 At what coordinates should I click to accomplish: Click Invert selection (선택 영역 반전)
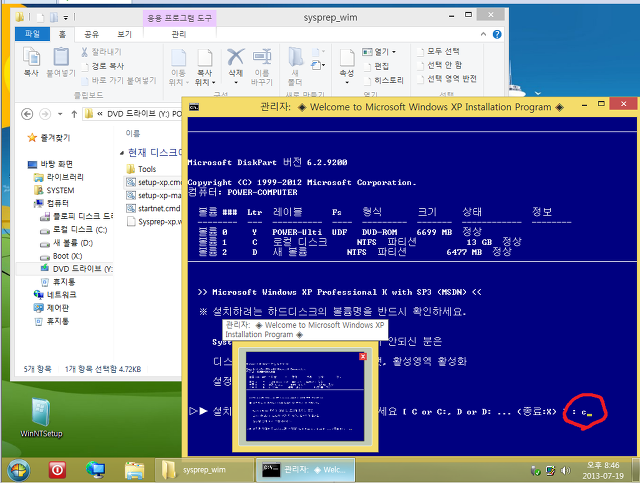(447, 78)
